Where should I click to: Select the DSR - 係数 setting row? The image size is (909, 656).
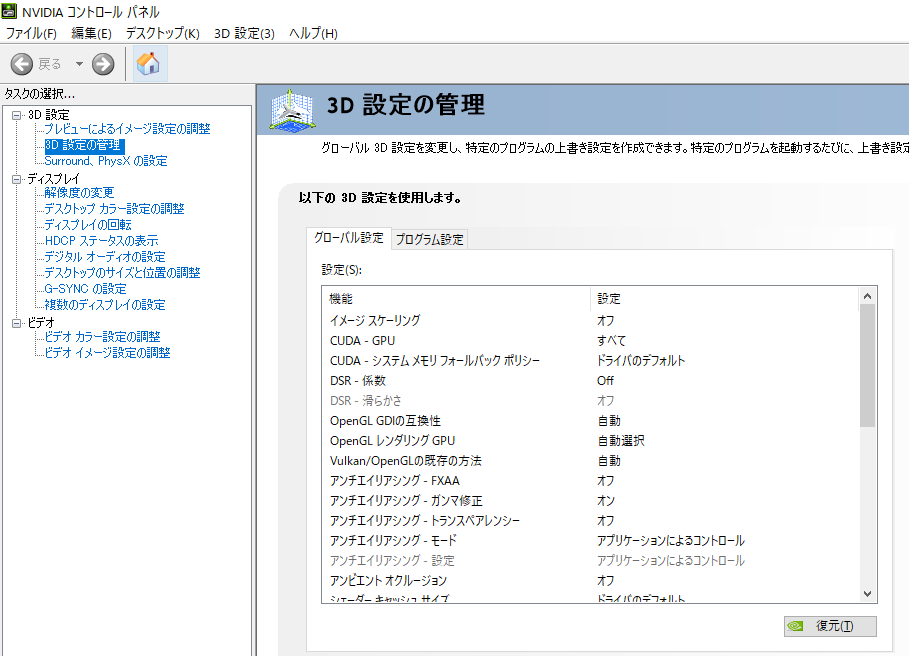590,381
